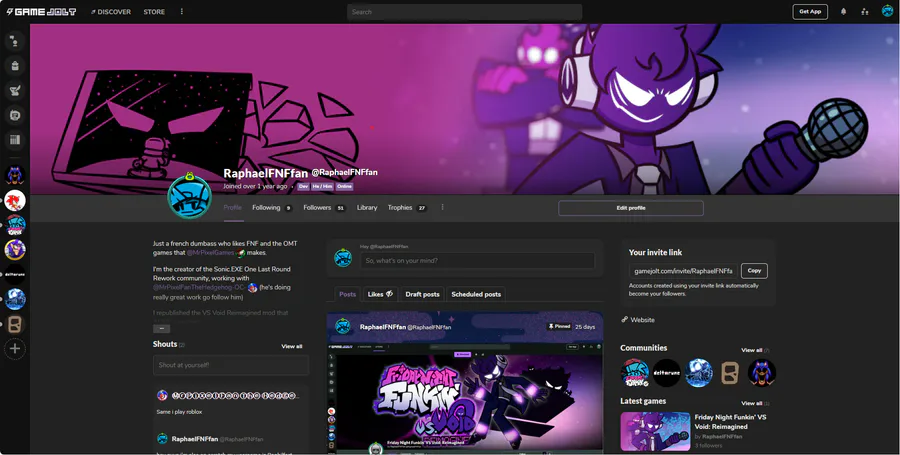
Task: View all shouts
Action: (x=292, y=346)
